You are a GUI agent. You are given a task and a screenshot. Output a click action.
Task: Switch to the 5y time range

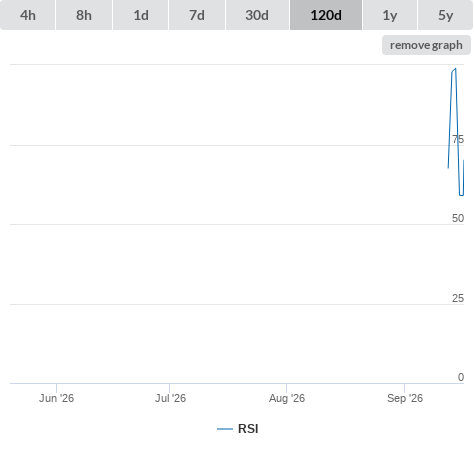(445, 15)
